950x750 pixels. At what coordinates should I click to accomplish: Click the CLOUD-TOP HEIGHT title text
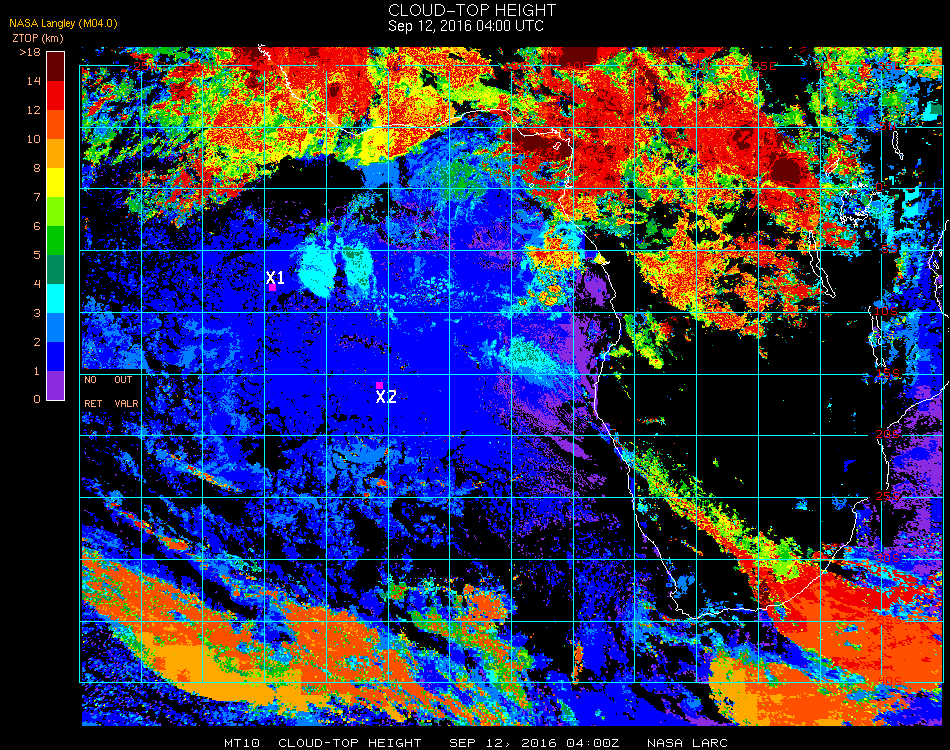[472, 10]
